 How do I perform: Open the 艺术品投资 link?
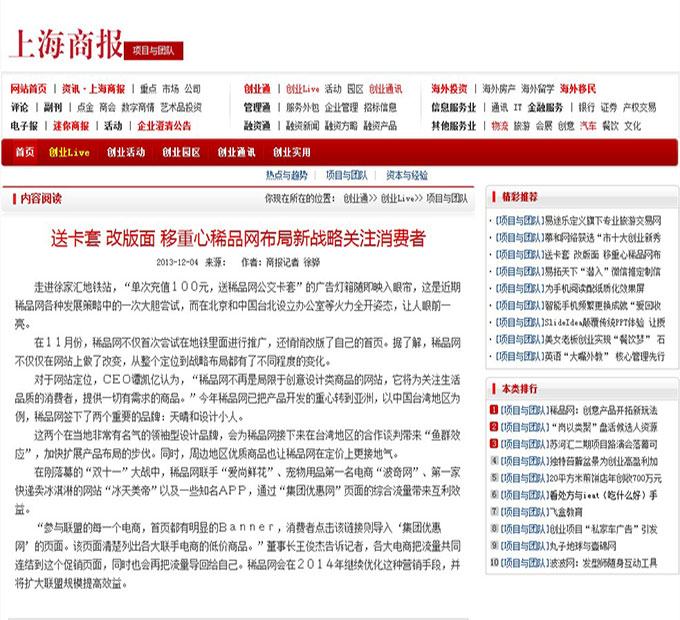coord(181,108)
